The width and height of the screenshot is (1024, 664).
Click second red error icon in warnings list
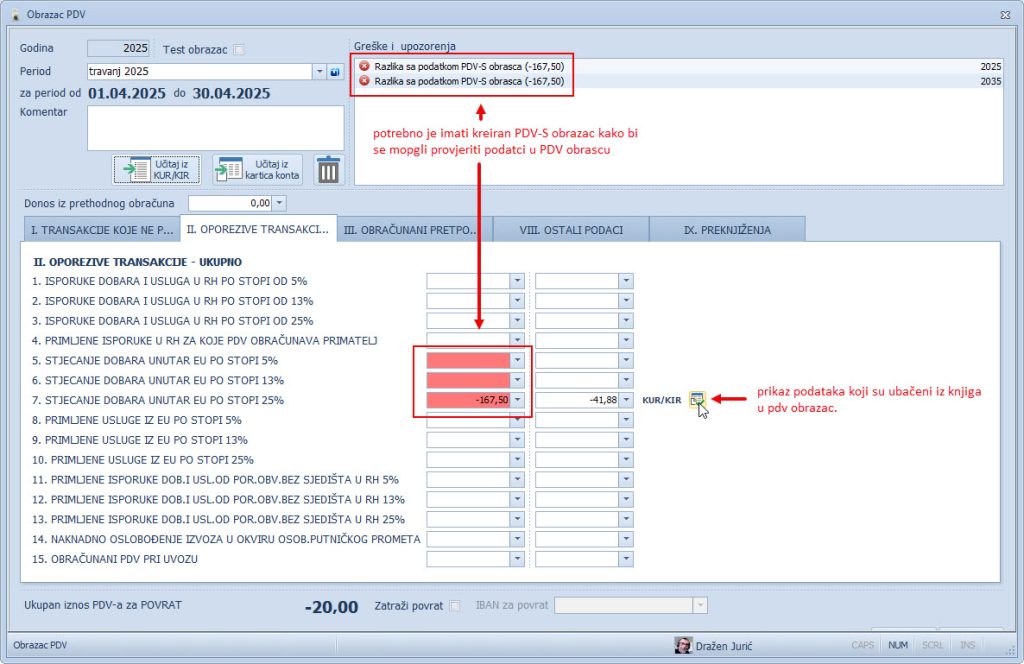pos(365,81)
